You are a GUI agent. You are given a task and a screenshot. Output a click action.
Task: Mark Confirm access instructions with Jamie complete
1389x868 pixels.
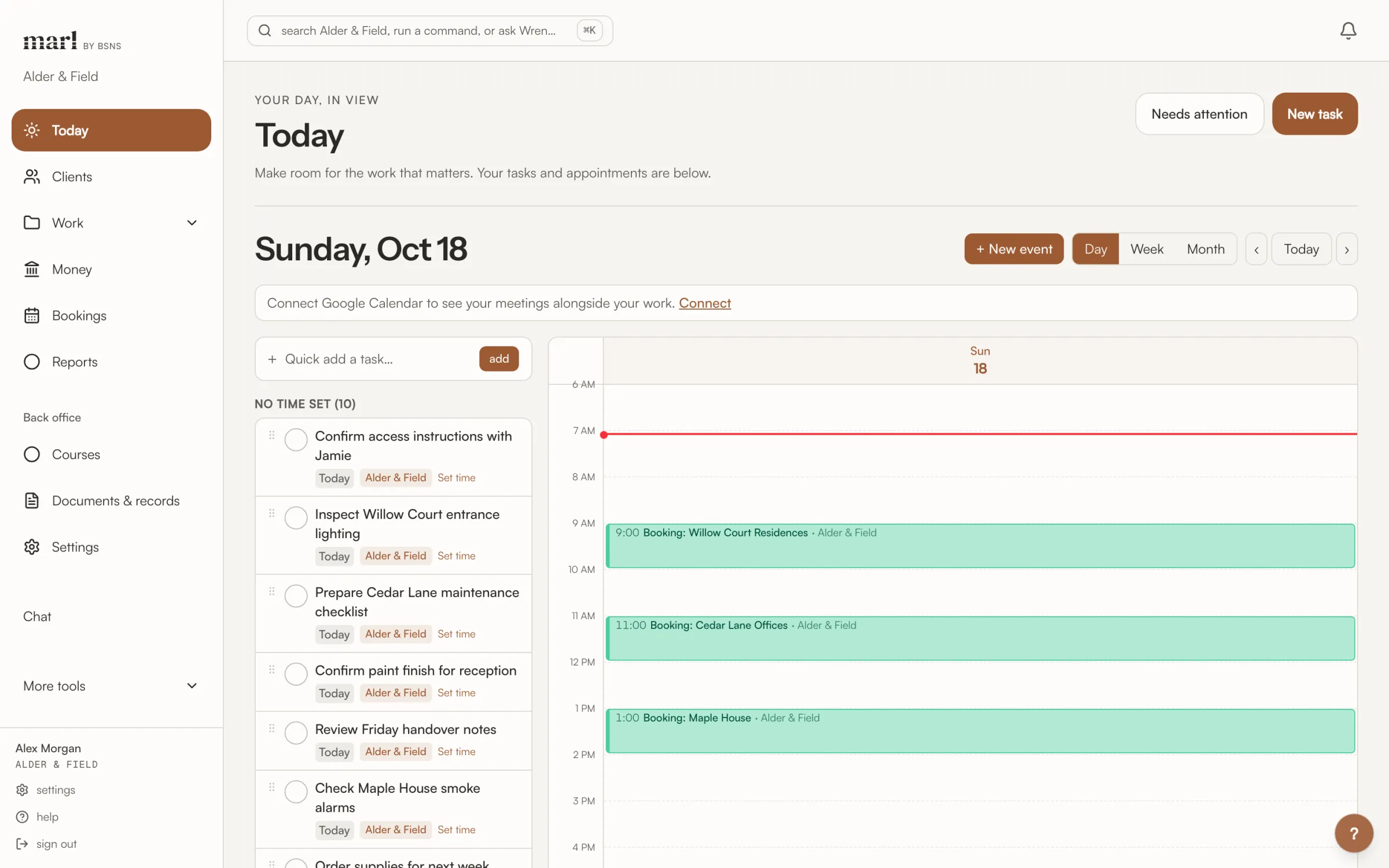296,440
